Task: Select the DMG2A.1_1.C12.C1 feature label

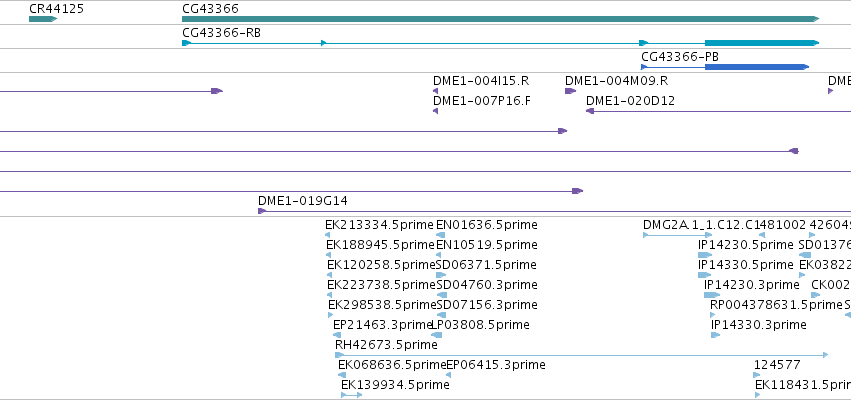Action: 703,225
